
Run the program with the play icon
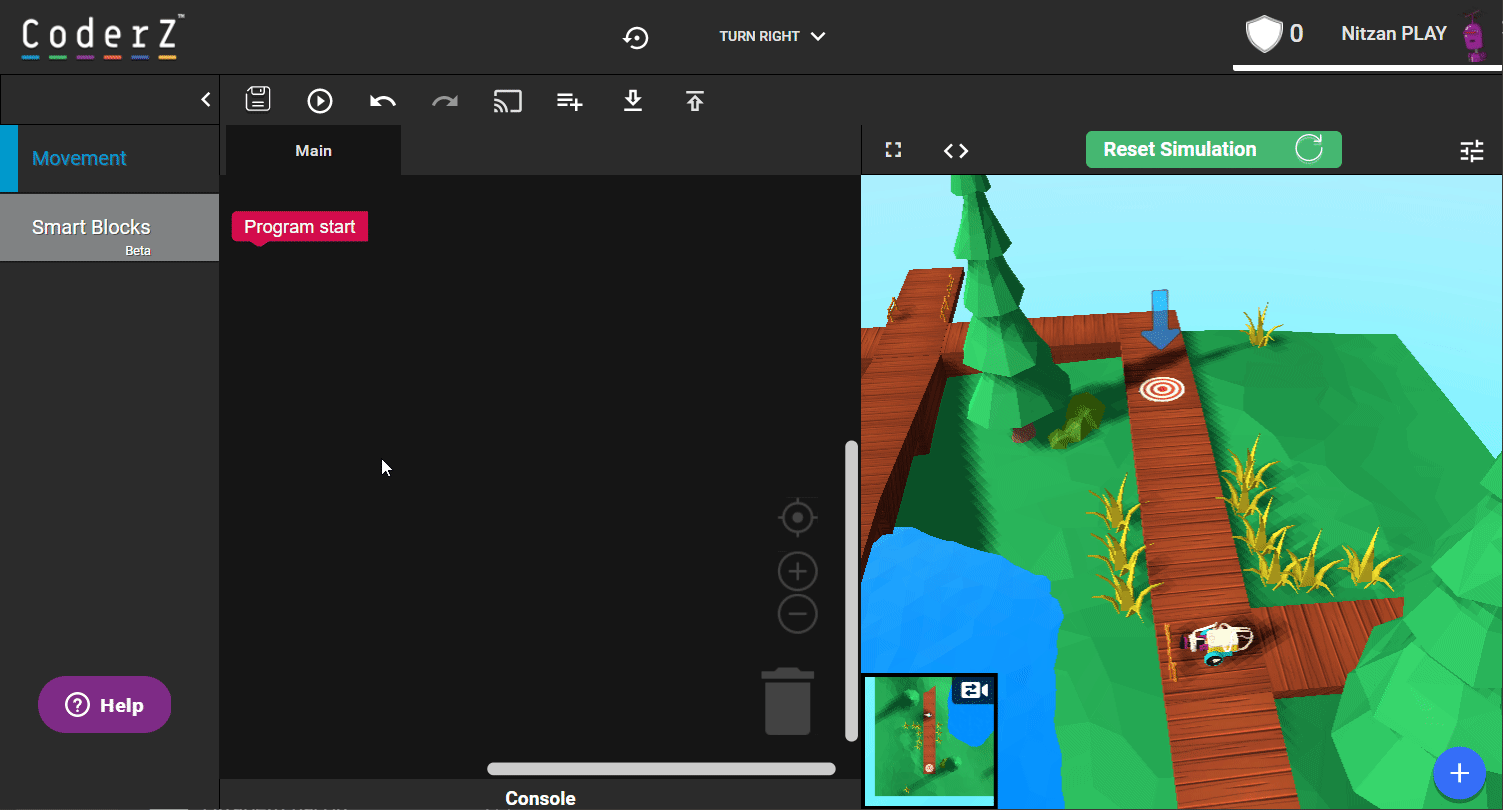(320, 100)
